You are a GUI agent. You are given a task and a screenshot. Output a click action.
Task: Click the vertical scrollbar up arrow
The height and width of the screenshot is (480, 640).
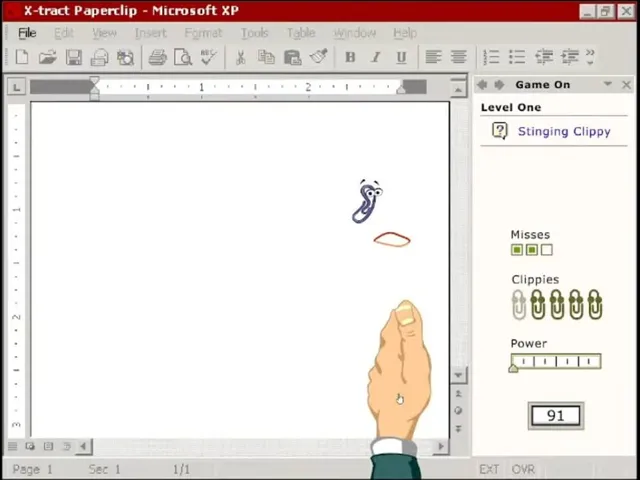[458, 89]
